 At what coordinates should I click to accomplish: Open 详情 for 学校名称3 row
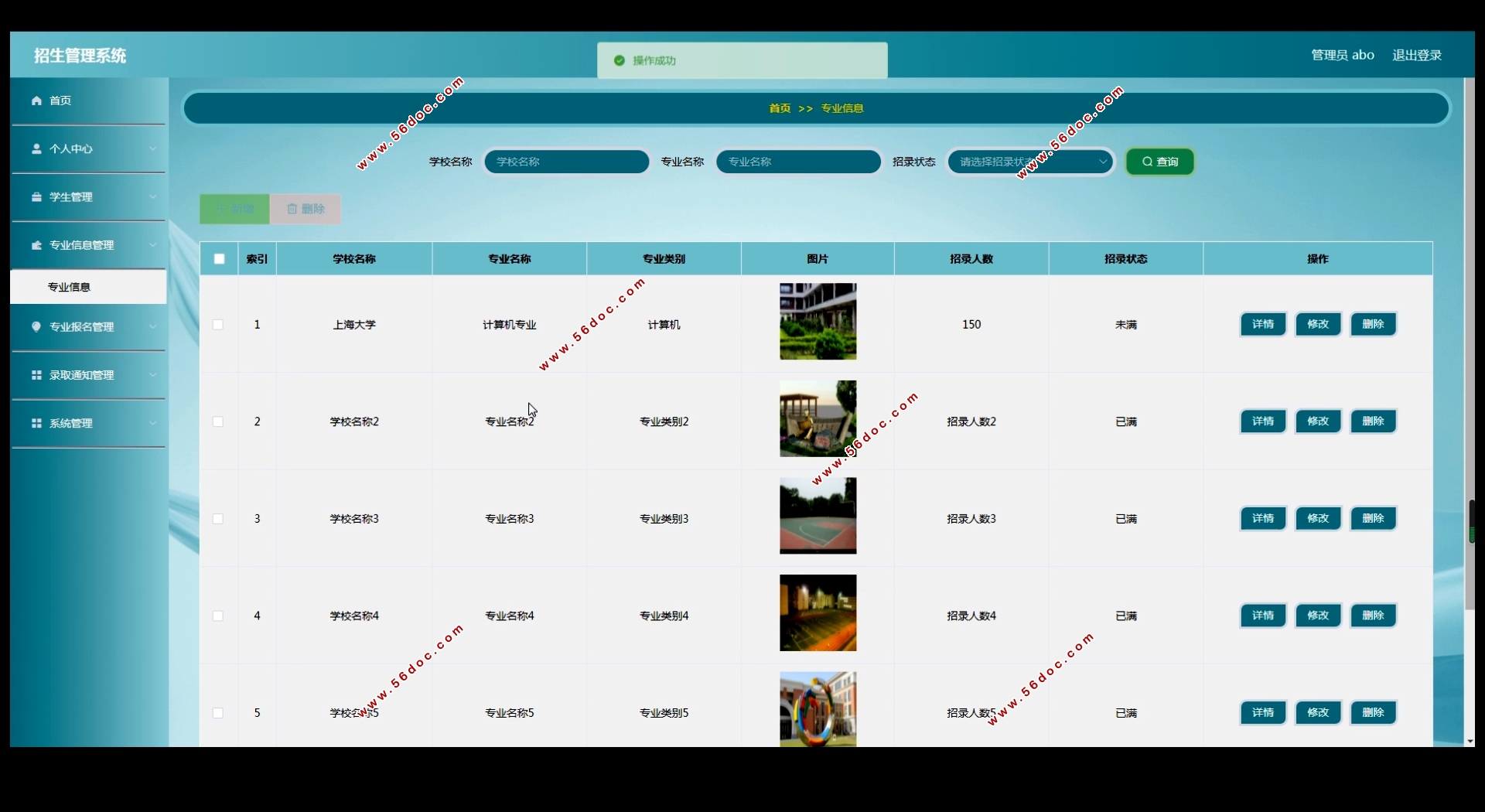point(1263,518)
